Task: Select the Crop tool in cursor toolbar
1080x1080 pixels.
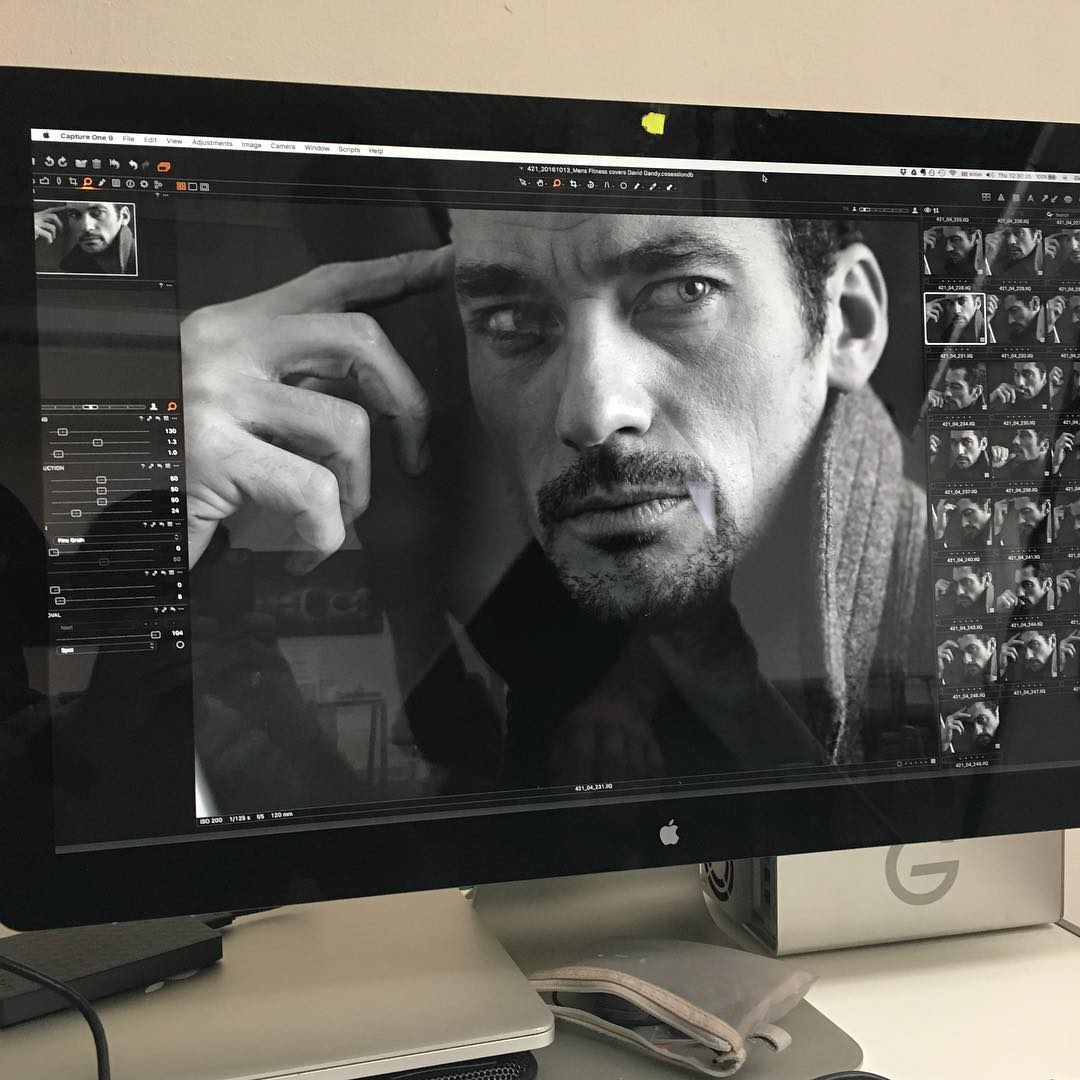Action: (x=574, y=184)
